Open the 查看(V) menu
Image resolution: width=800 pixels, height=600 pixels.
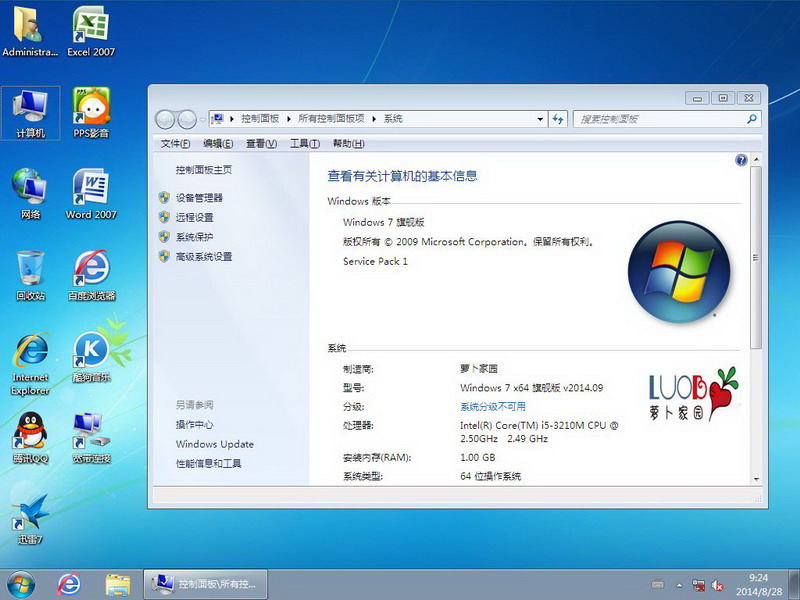click(x=261, y=144)
